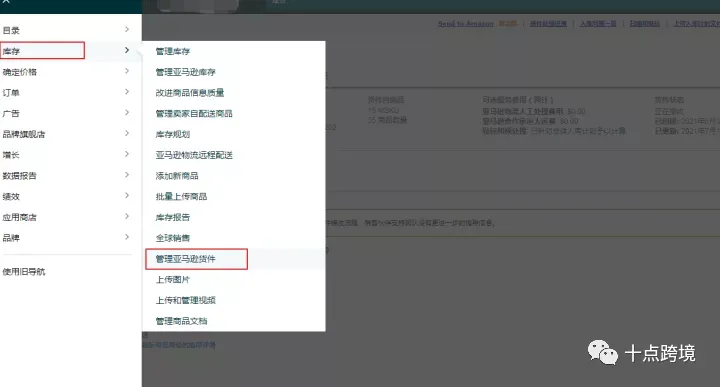The height and width of the screenshot is (387, 720).
Task: Expand the chevron next to 订单
Action: point(127,92)
